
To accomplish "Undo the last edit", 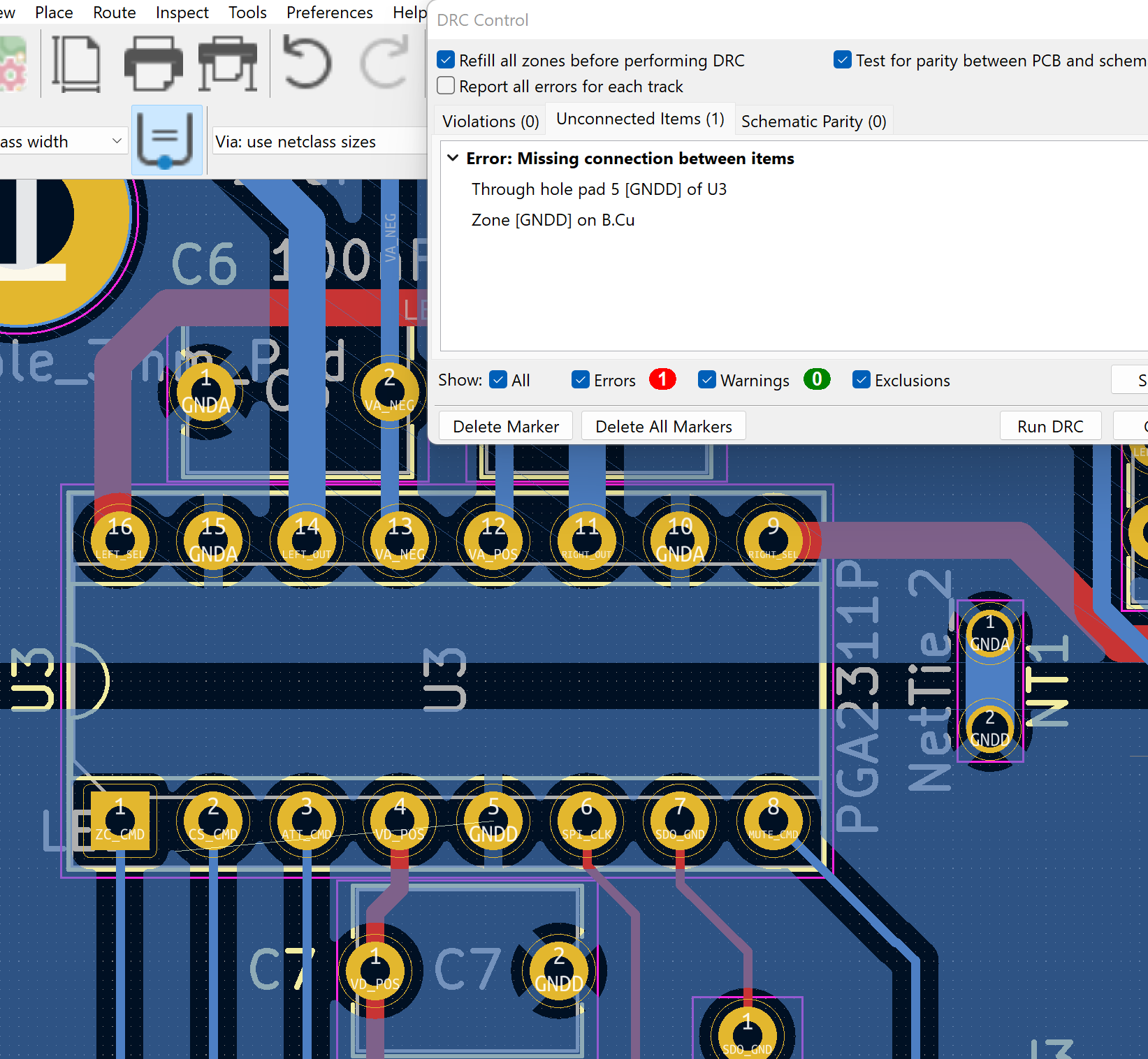I will [307, 63].
